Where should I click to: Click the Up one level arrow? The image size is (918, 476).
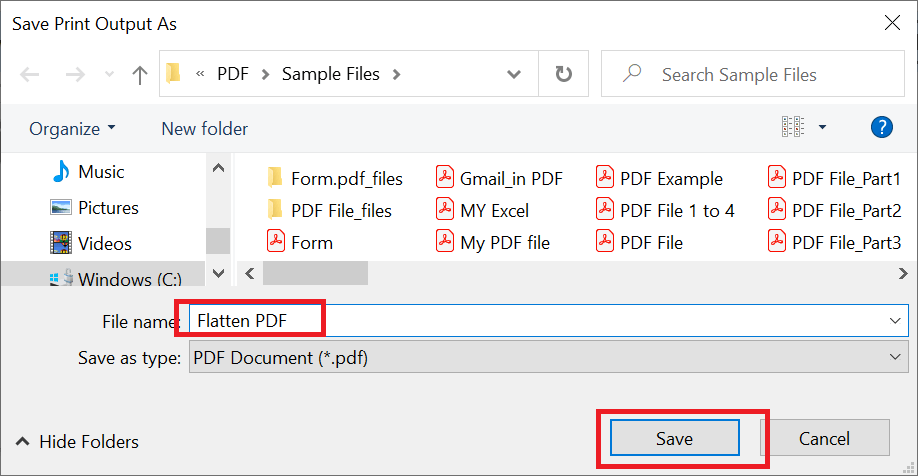pos(140,75)
